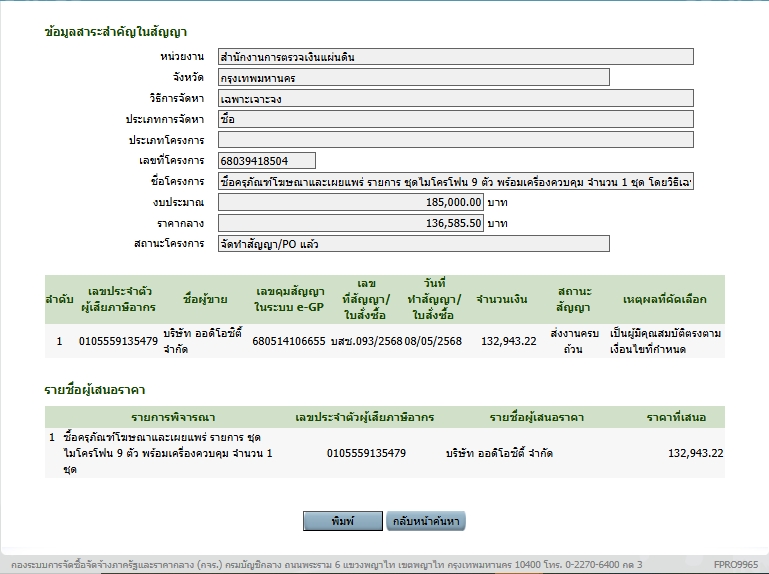The image size is (769, 574).
Task: Click contract date 08/05/2568
Action: 433,341
